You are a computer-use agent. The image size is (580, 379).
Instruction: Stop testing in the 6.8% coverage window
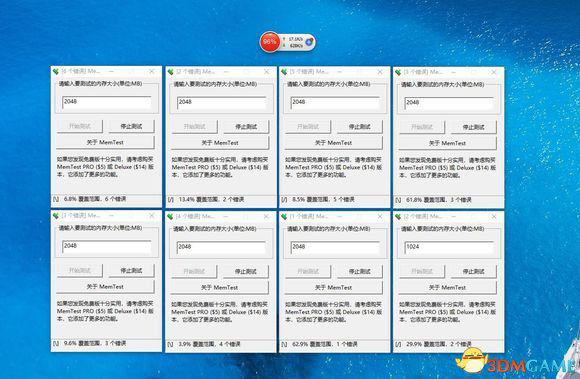(x=131, y=126)
